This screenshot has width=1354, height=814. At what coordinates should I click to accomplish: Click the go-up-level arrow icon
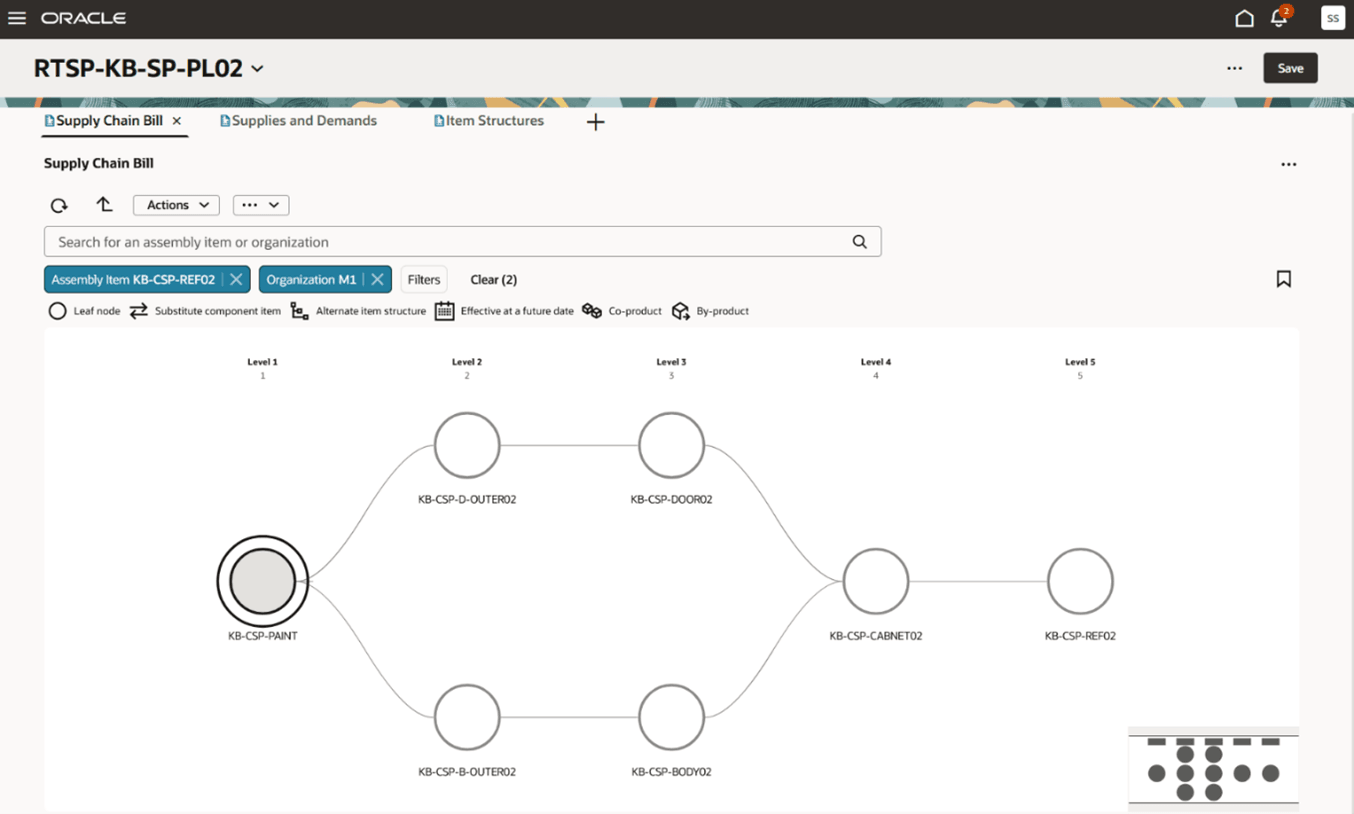tap(104, 204)
